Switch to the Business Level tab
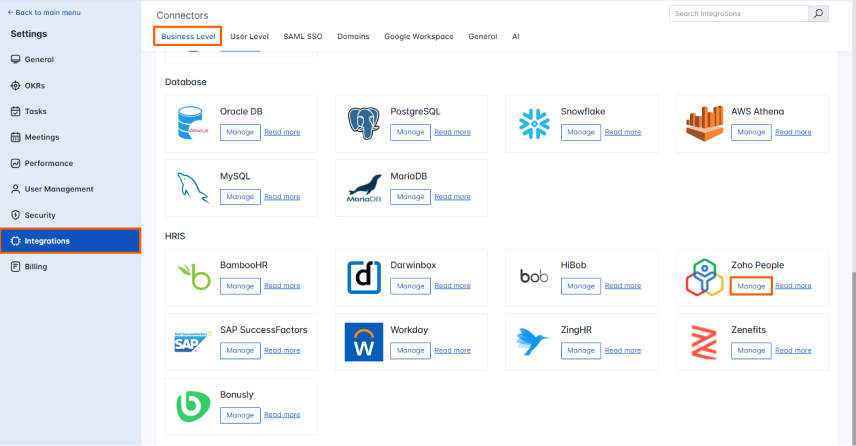 188,37
